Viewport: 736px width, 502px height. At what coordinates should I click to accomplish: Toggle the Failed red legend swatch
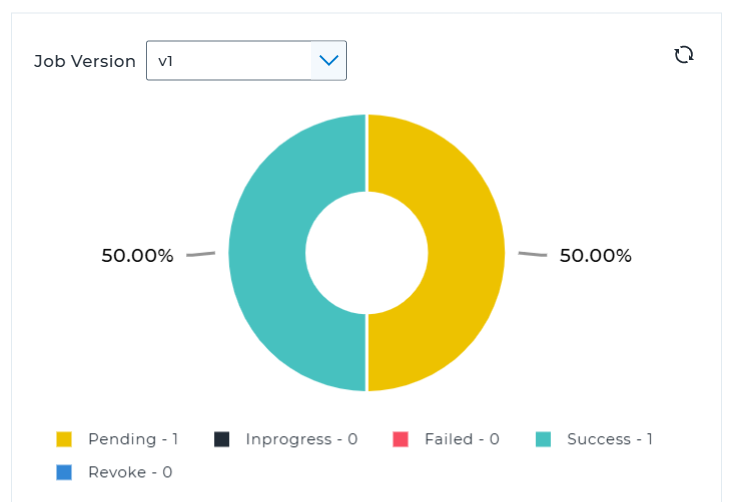click(x=401, y=439)
